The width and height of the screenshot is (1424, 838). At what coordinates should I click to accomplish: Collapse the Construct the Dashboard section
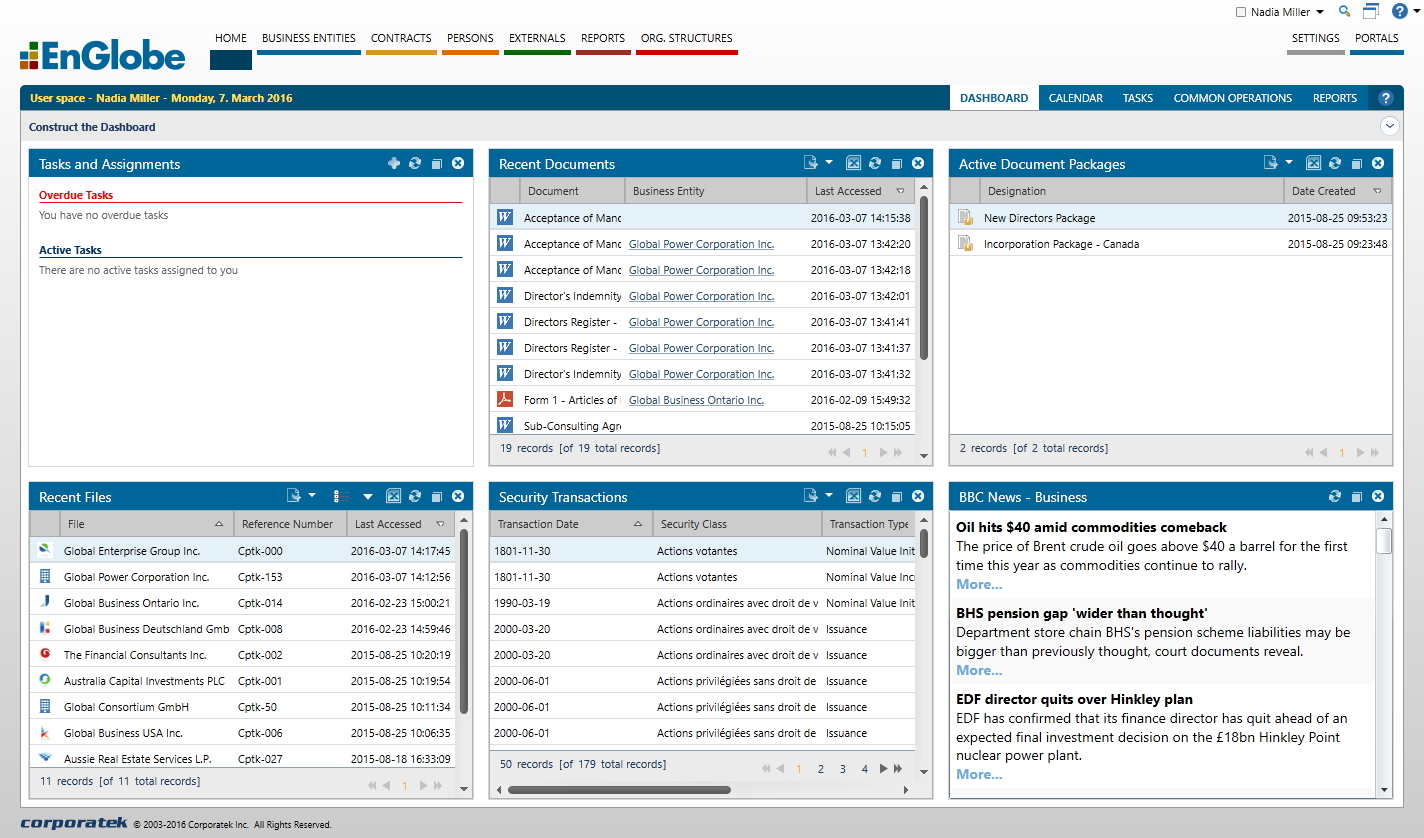tap(1389, 126)
